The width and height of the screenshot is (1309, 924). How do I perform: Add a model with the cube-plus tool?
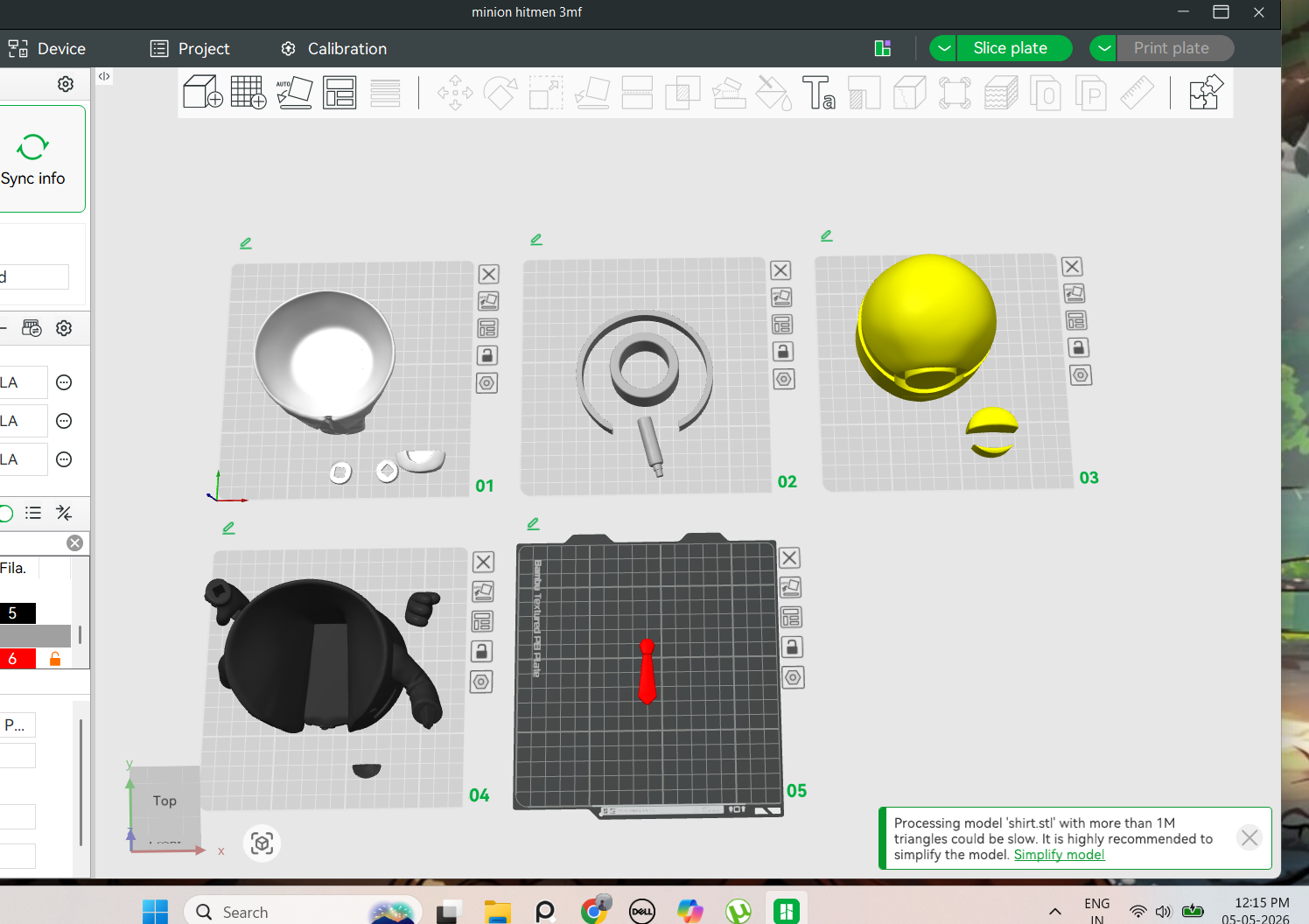[x=202, y=92]
